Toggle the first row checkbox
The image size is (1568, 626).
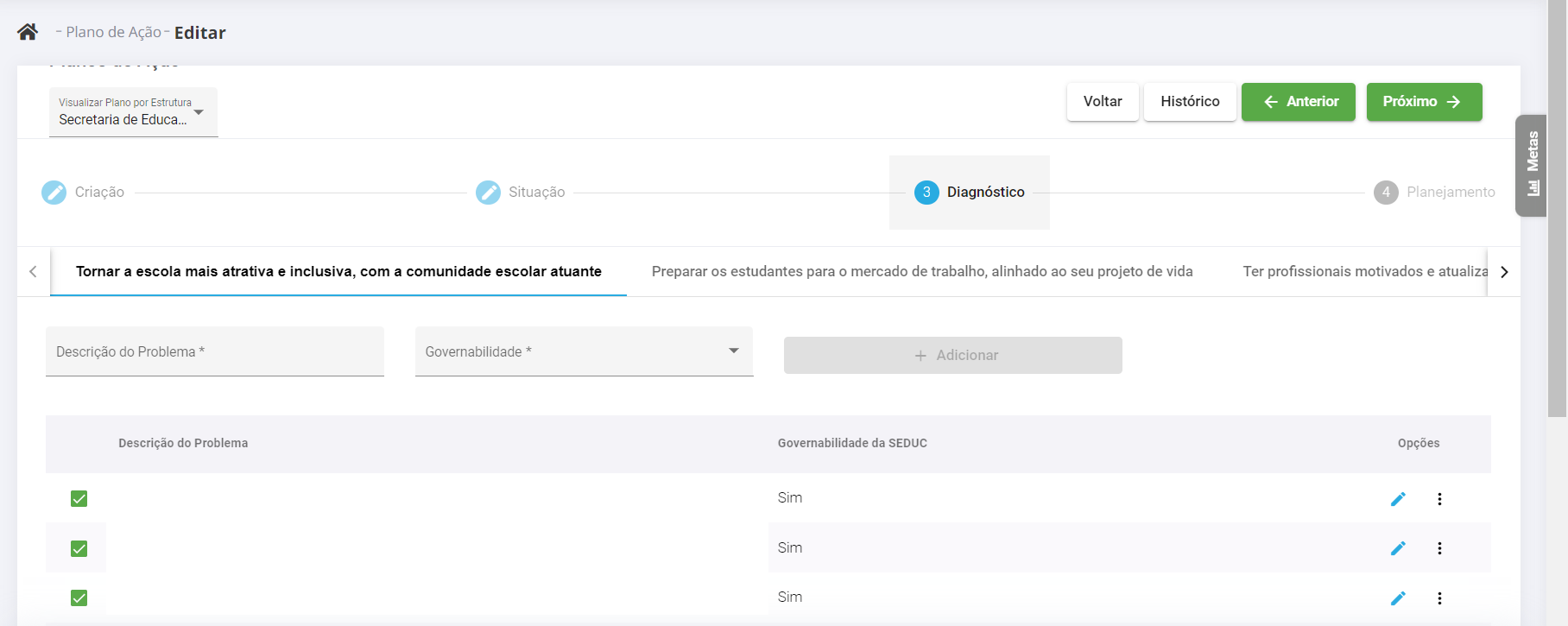pos(79,498)
